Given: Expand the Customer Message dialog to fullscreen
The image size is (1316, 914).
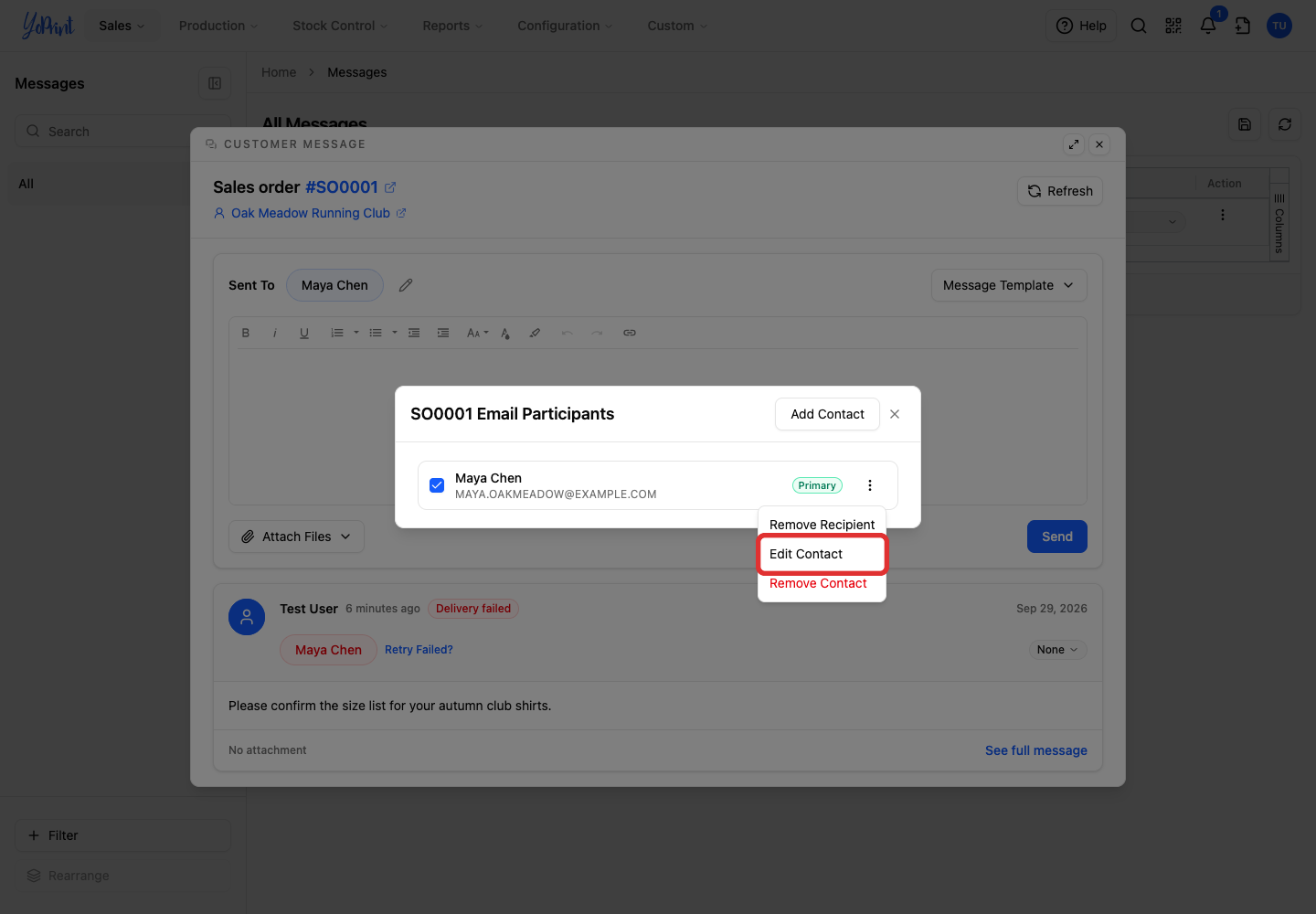Looking at the screenshot, I should [x=1074, y=144].
